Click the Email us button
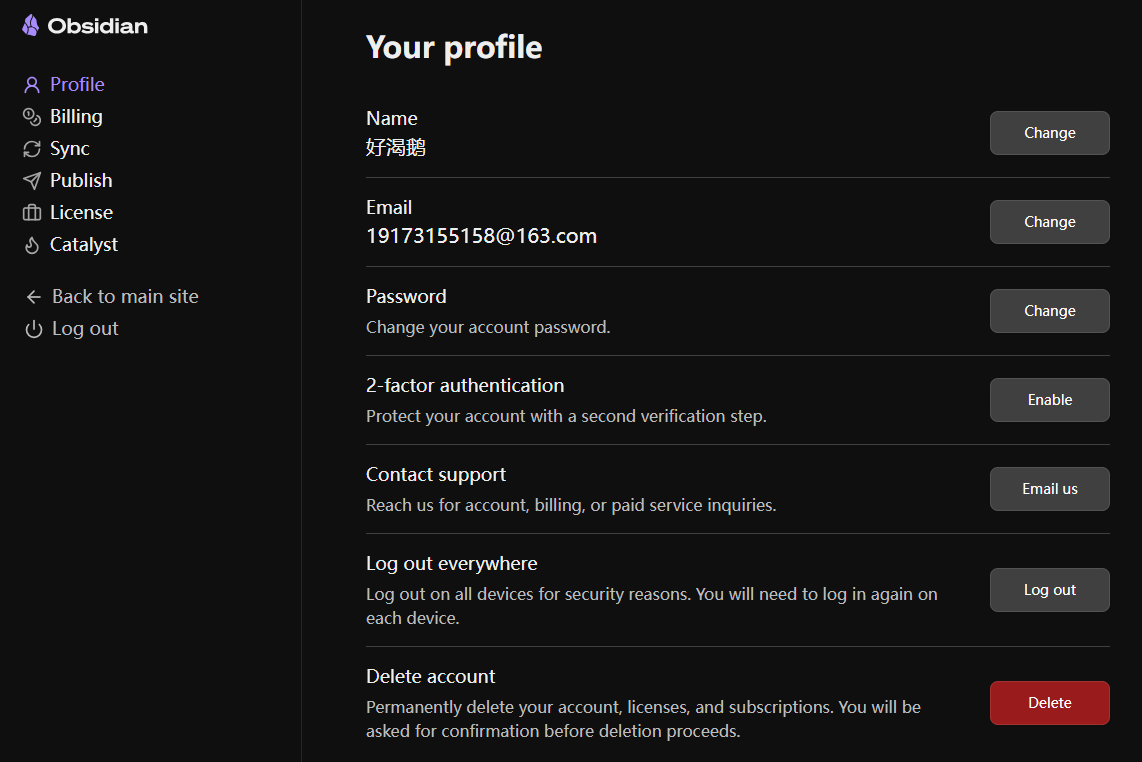 pyautogui.click(x=1049, y=489)
